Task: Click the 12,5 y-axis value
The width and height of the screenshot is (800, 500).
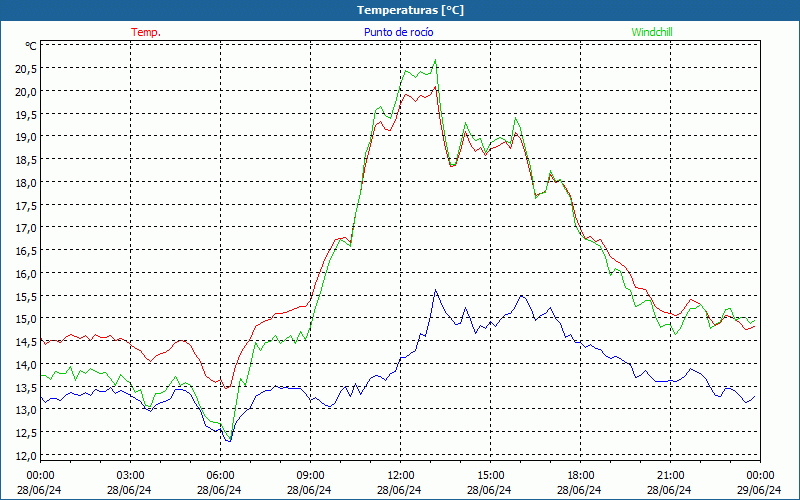Action: tap(26, 433)
